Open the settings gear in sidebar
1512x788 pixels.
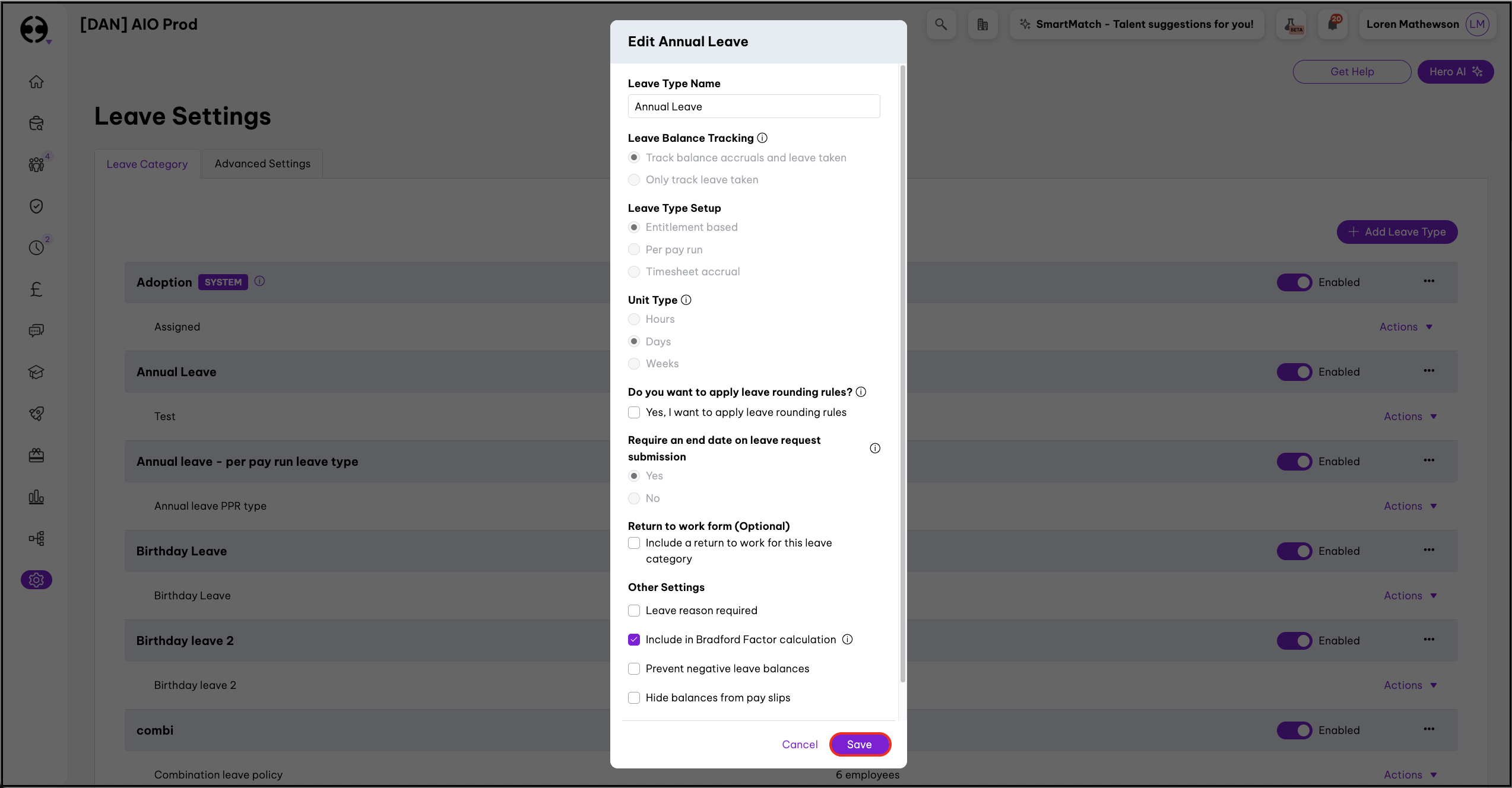pos(36,580)
